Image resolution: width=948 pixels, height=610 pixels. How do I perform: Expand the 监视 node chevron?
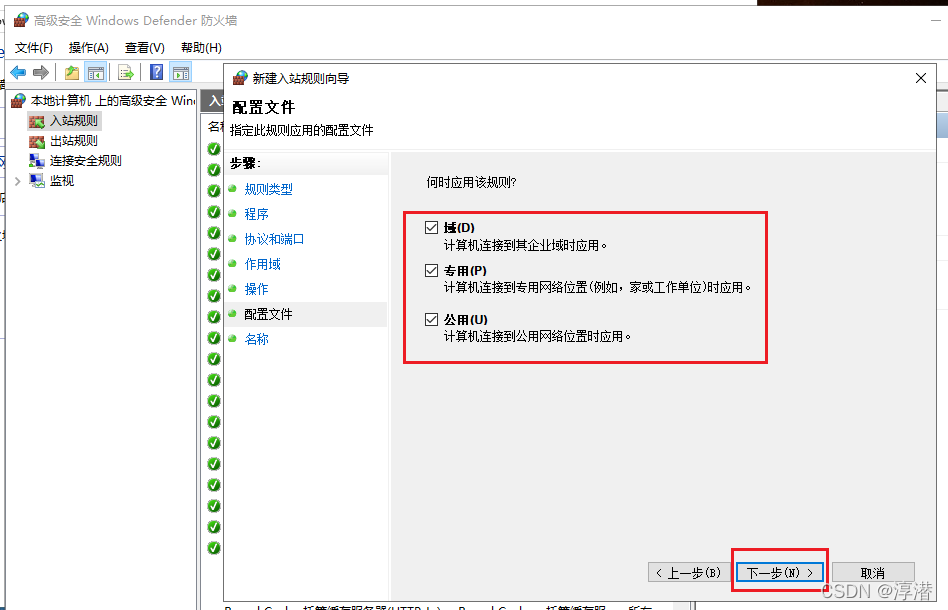pos(18,181)
